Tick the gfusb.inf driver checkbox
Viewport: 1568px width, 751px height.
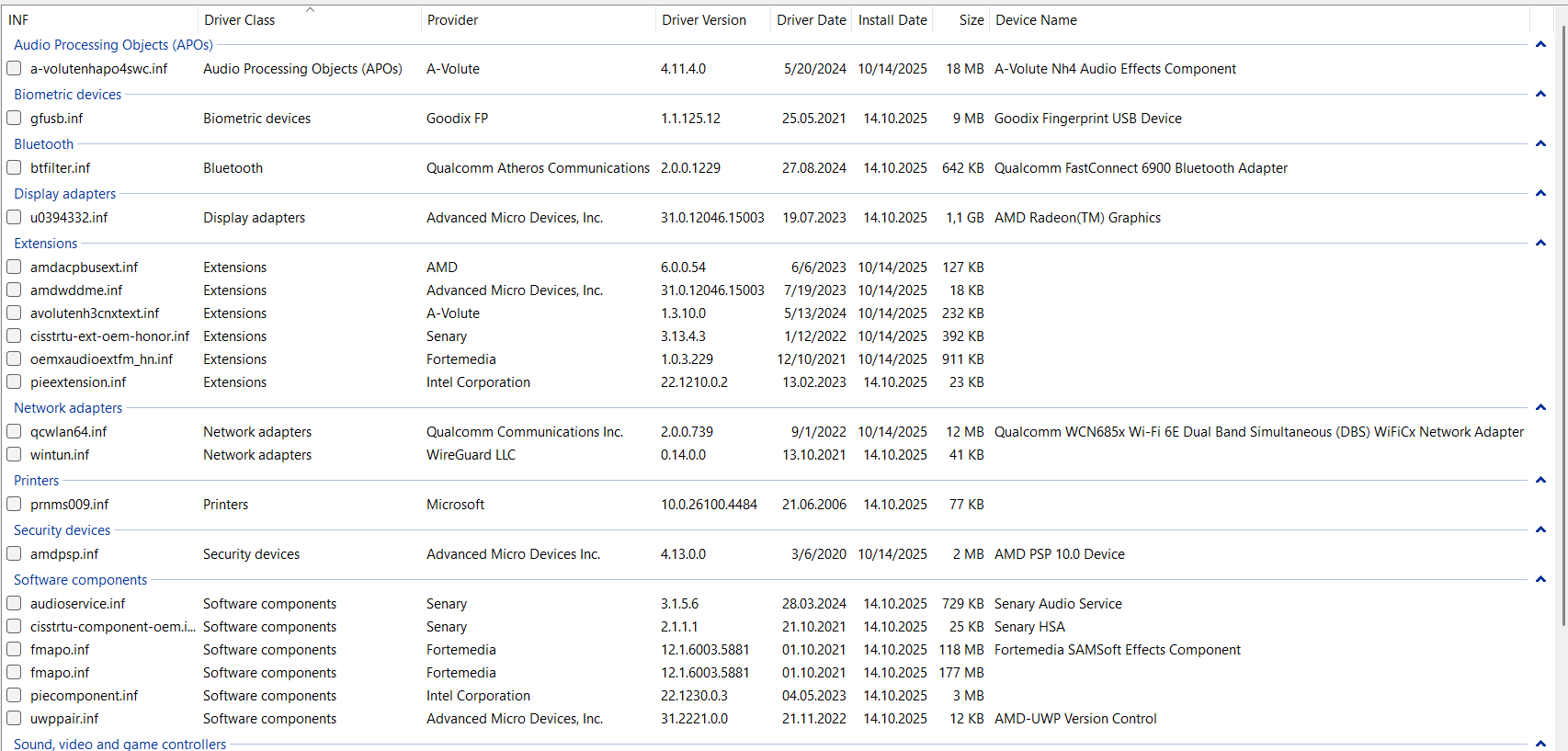click(x=14, y=118)
